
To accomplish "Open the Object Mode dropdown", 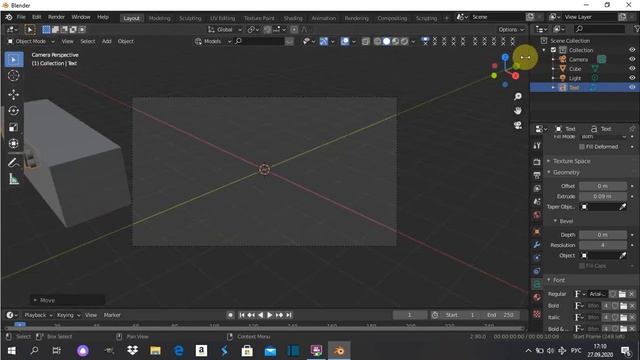I will [31, 41].
